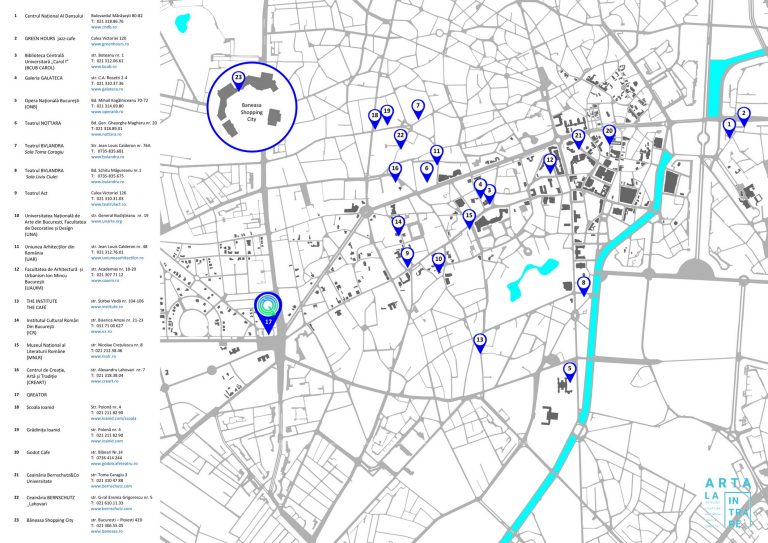Open the www.greenhours.ro link
This screenshot has width=768, height=543.
111,44
